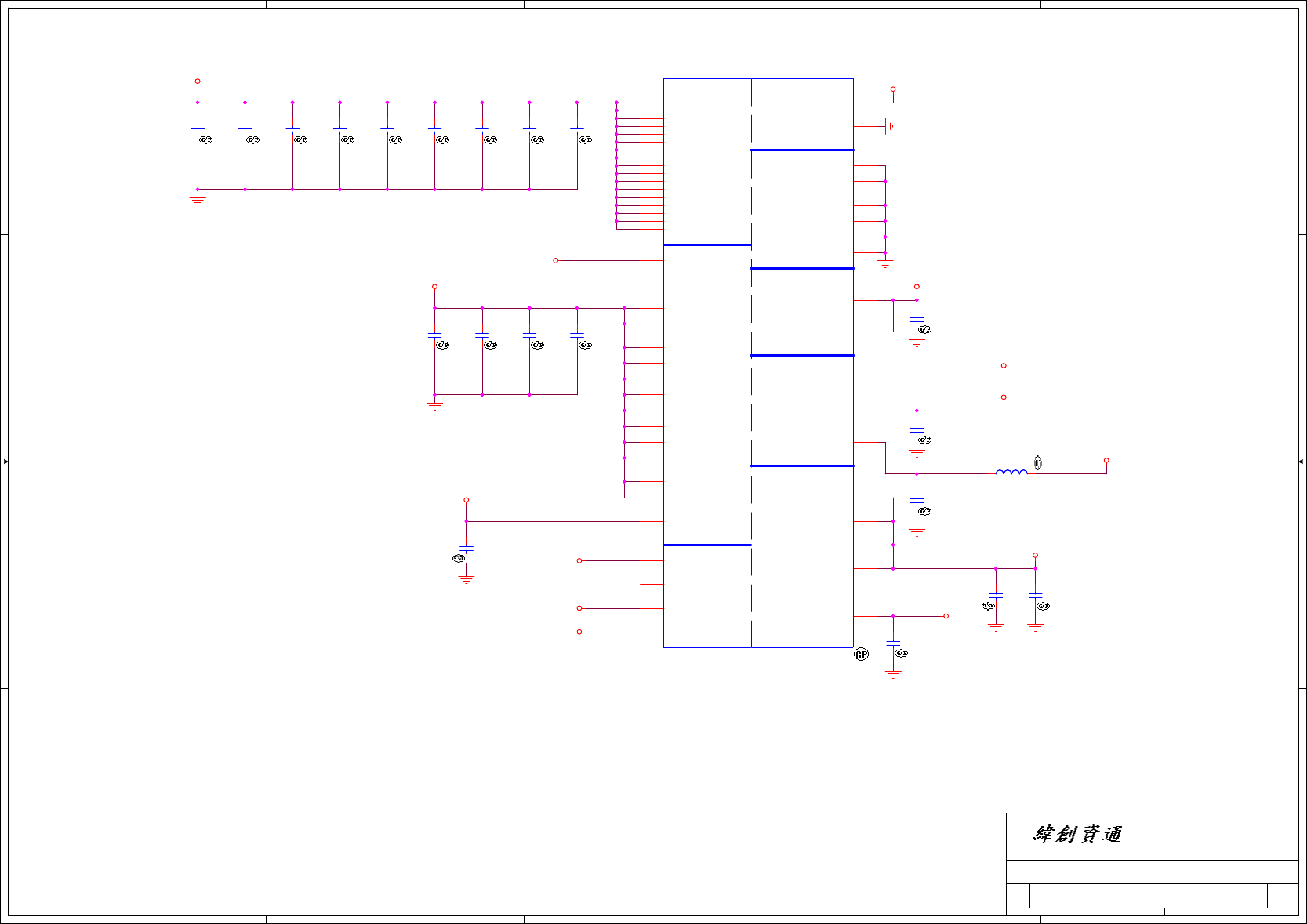This screenshot has width=1307, height=924.
Task: Select the sideways ground symbol near IC's top-right
Action: (x=888, y=126)
